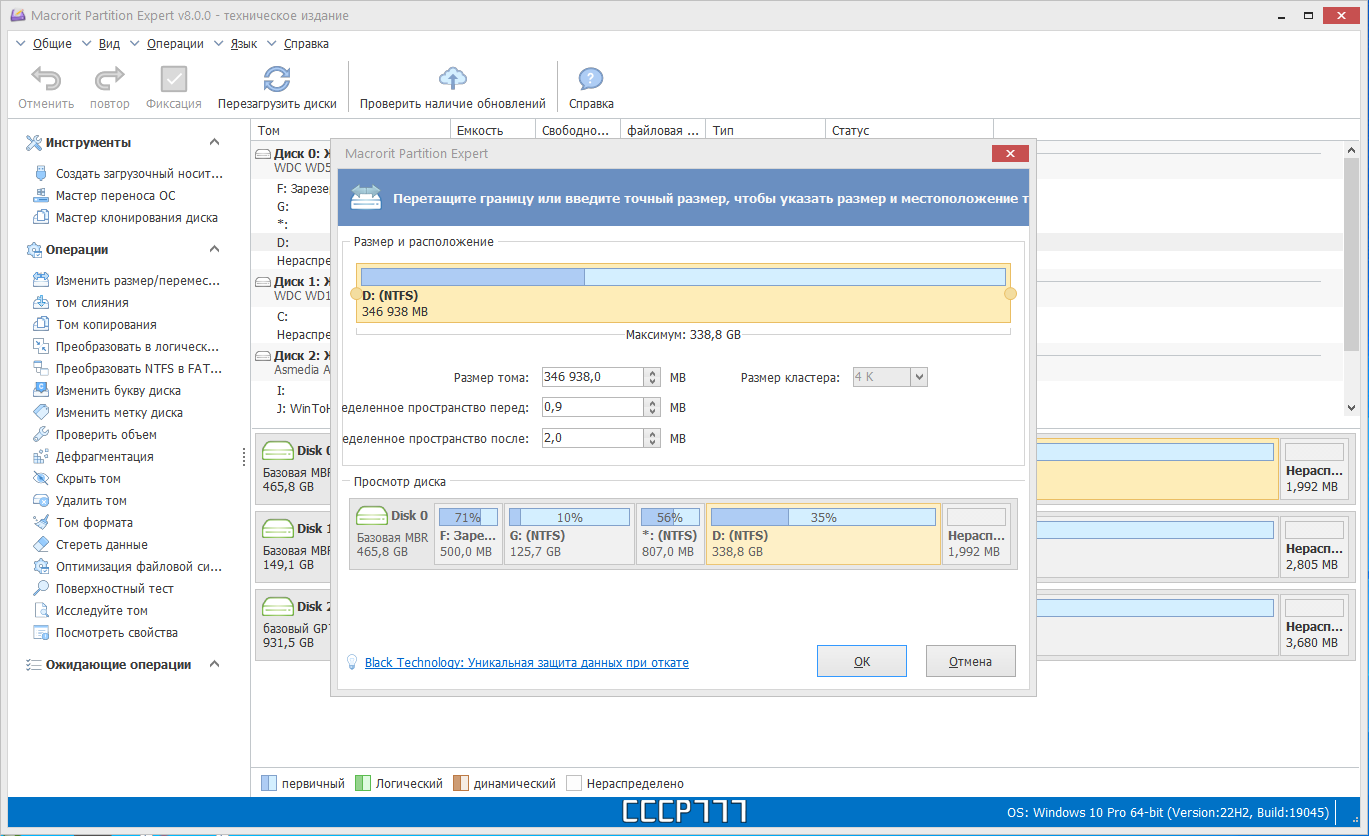1369x836 pixels.
Task: Select D: (NTFS) 338,8 GB preview block
Action: [x=823, y=534]
